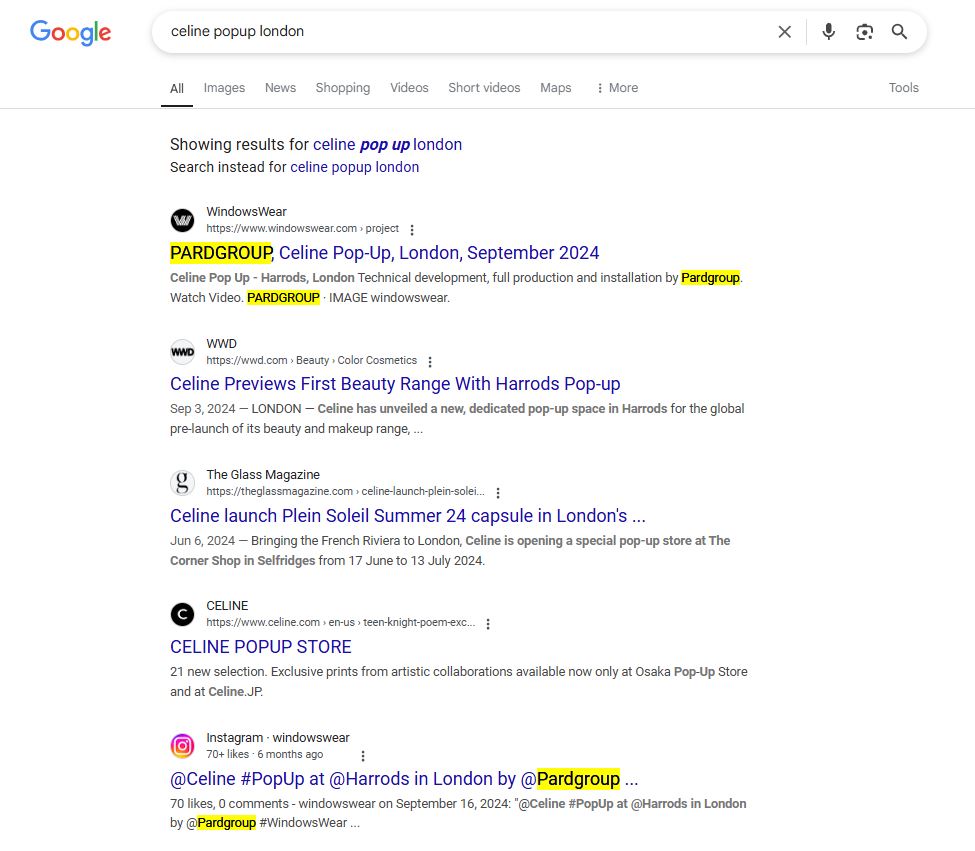The height and width of the screenshot is (851, 975).
Task: Click the windowswear.com URL breadcrumb
Action: click(x=302, y=229)
